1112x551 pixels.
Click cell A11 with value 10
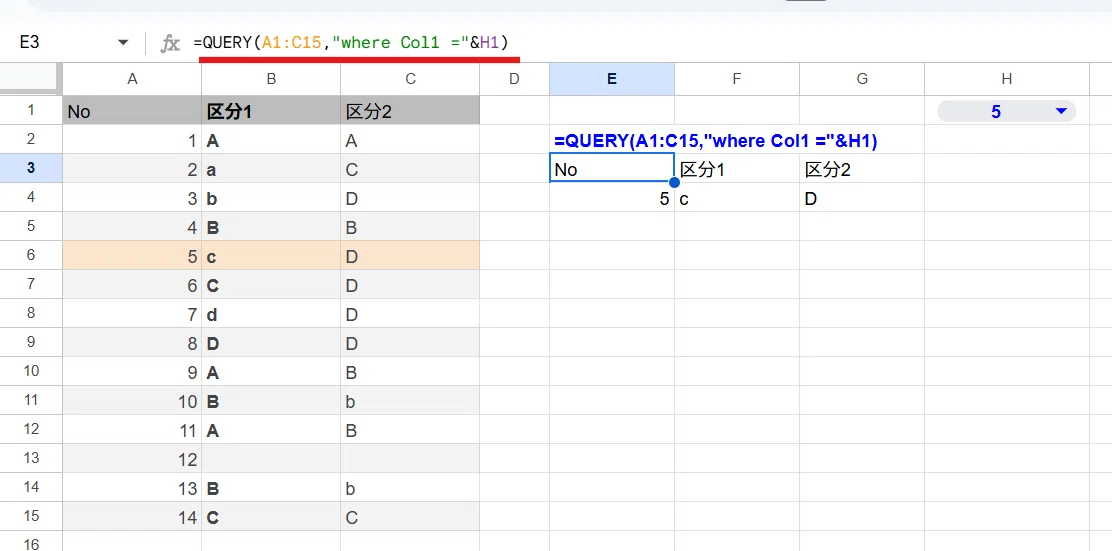click(x=132, y=401)
